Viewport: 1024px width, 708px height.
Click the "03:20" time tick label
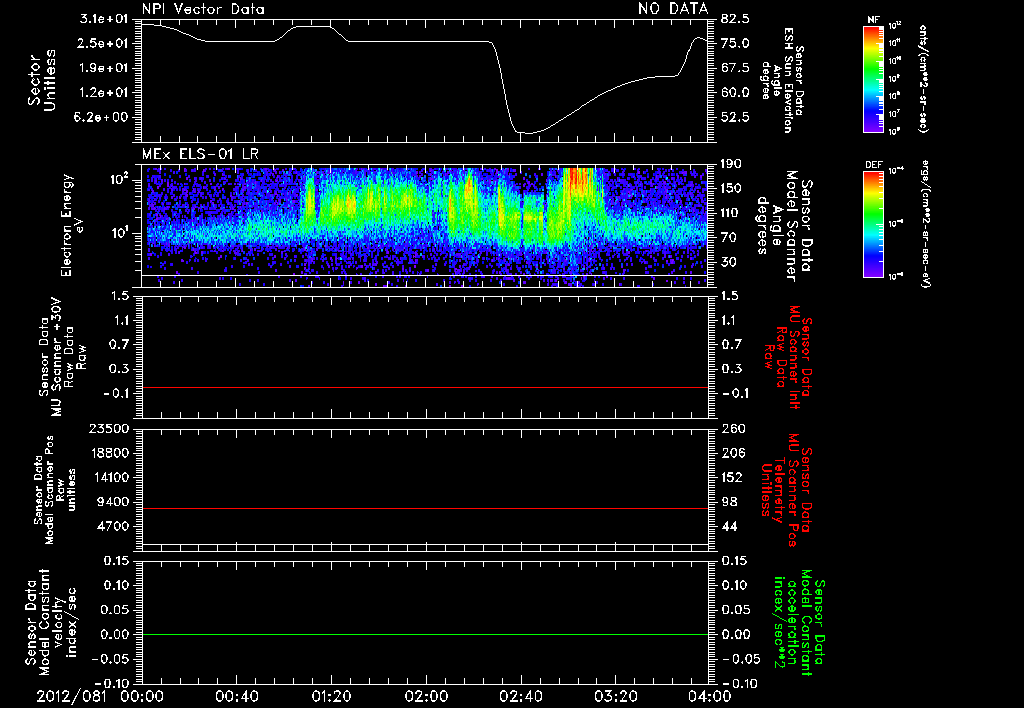point(615,696)
